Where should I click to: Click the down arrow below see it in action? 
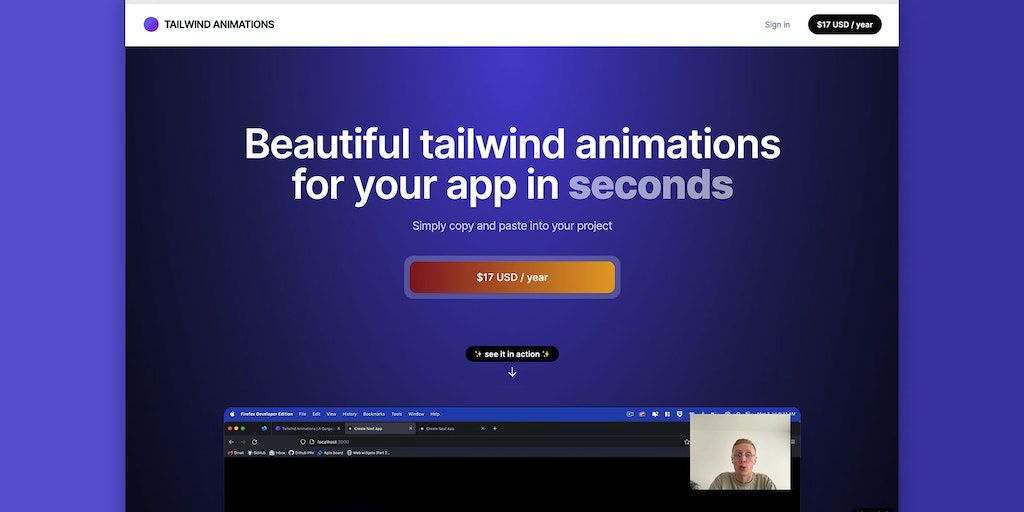(512, 372)
